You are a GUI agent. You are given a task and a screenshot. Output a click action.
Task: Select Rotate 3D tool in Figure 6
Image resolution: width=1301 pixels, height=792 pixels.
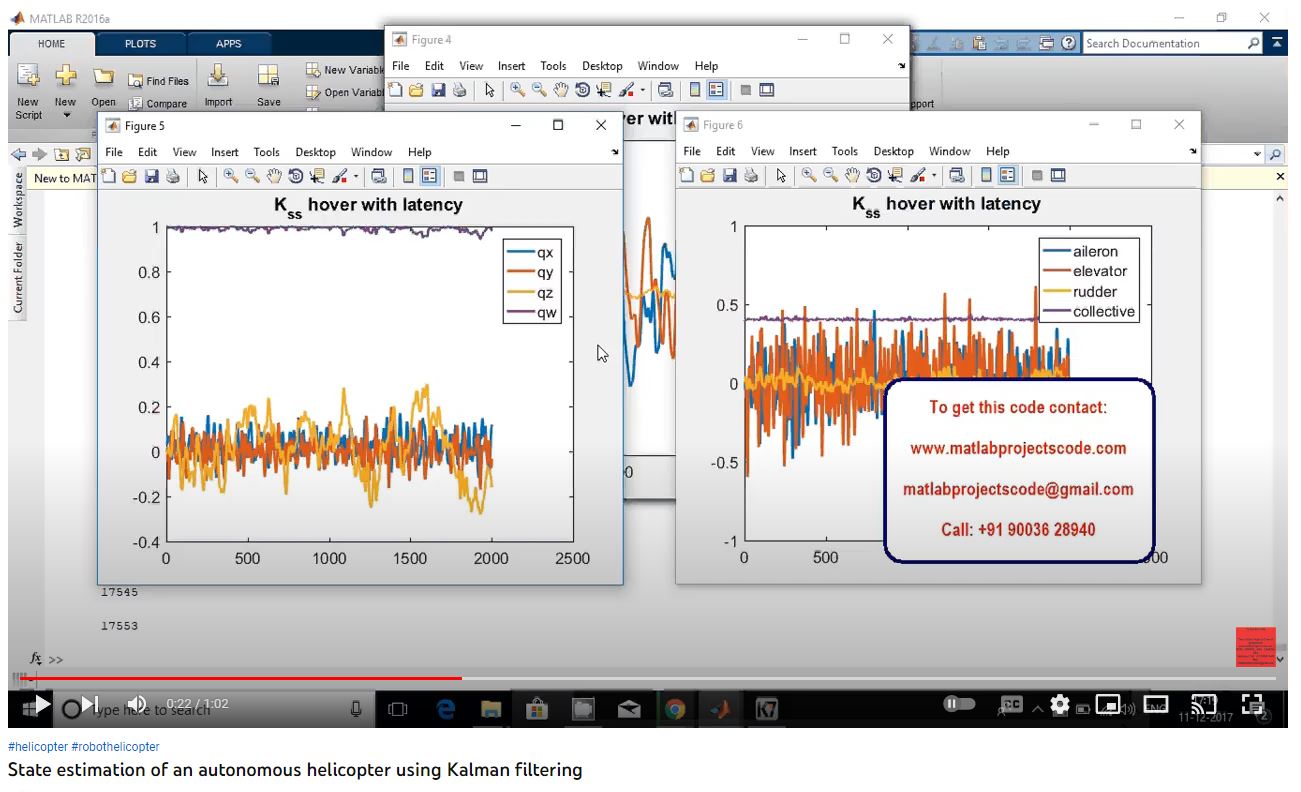point(874,176)
